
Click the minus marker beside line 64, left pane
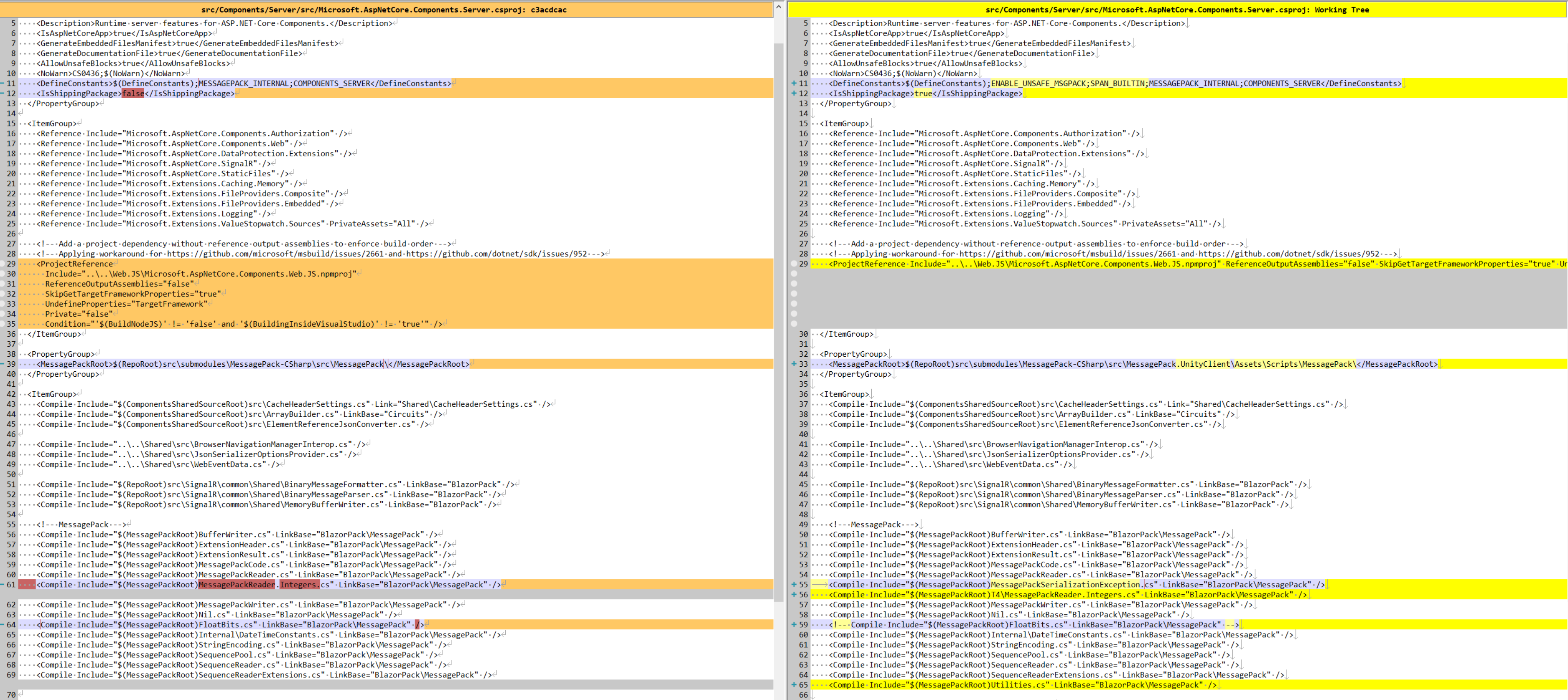(x=2, y=624)
